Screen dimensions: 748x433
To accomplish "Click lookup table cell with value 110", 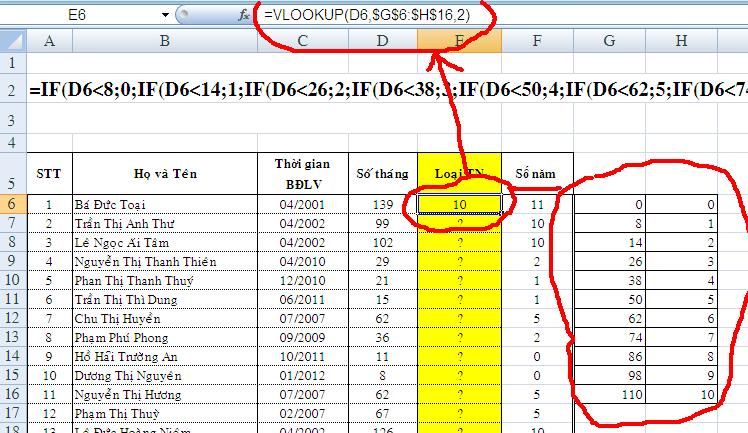I will [609, 395].
